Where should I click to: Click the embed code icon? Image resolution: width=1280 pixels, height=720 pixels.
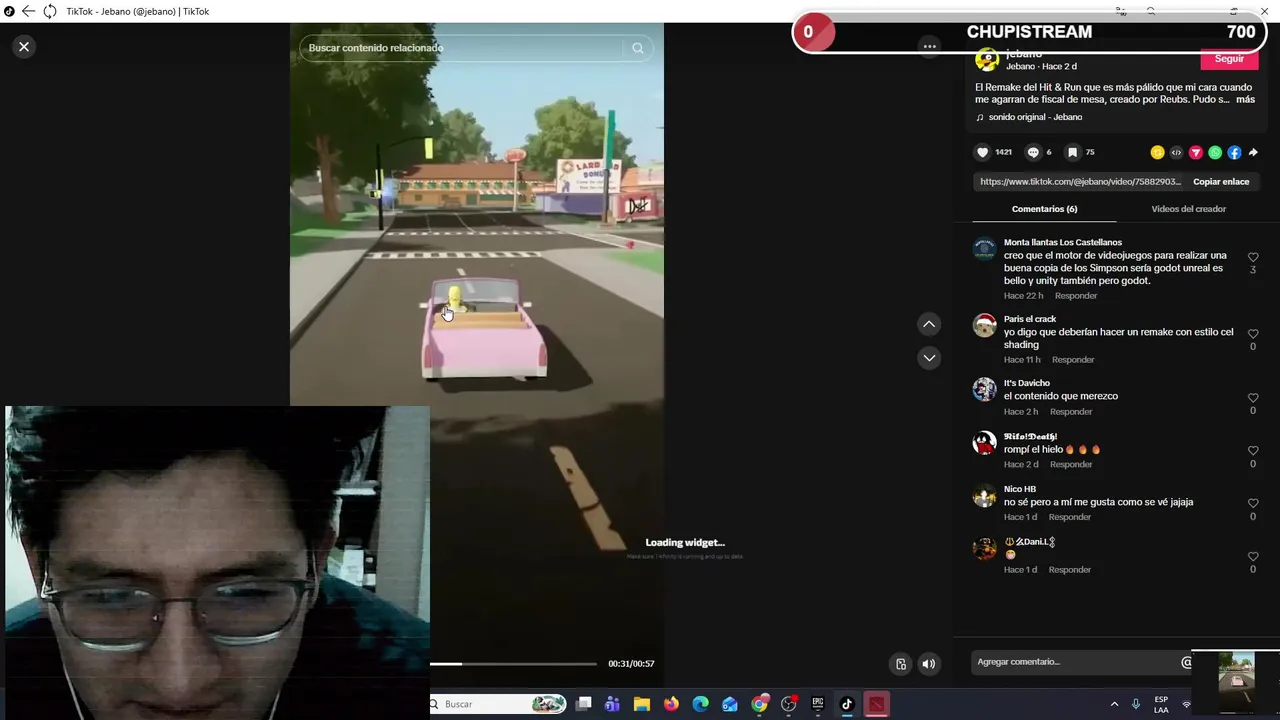(1176, 153)
